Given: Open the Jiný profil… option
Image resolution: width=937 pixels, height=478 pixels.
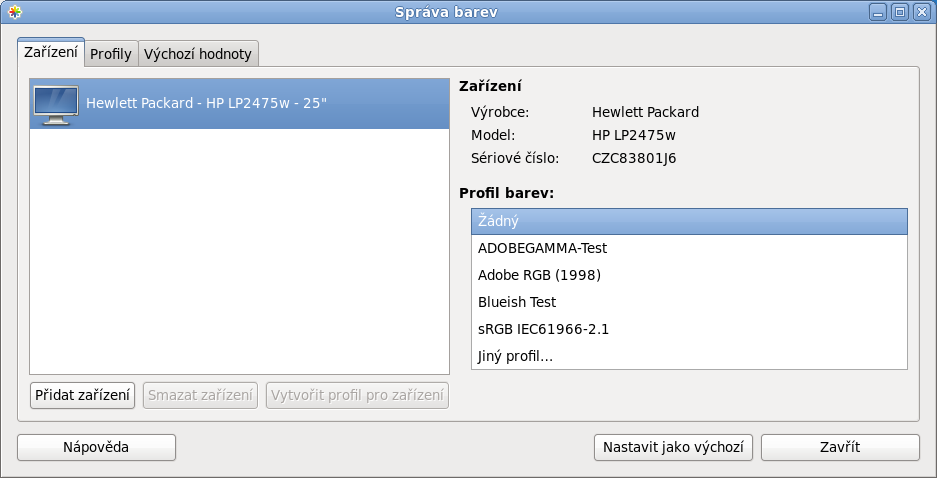Looking at the screenshot, I should [x=689, y=357].
